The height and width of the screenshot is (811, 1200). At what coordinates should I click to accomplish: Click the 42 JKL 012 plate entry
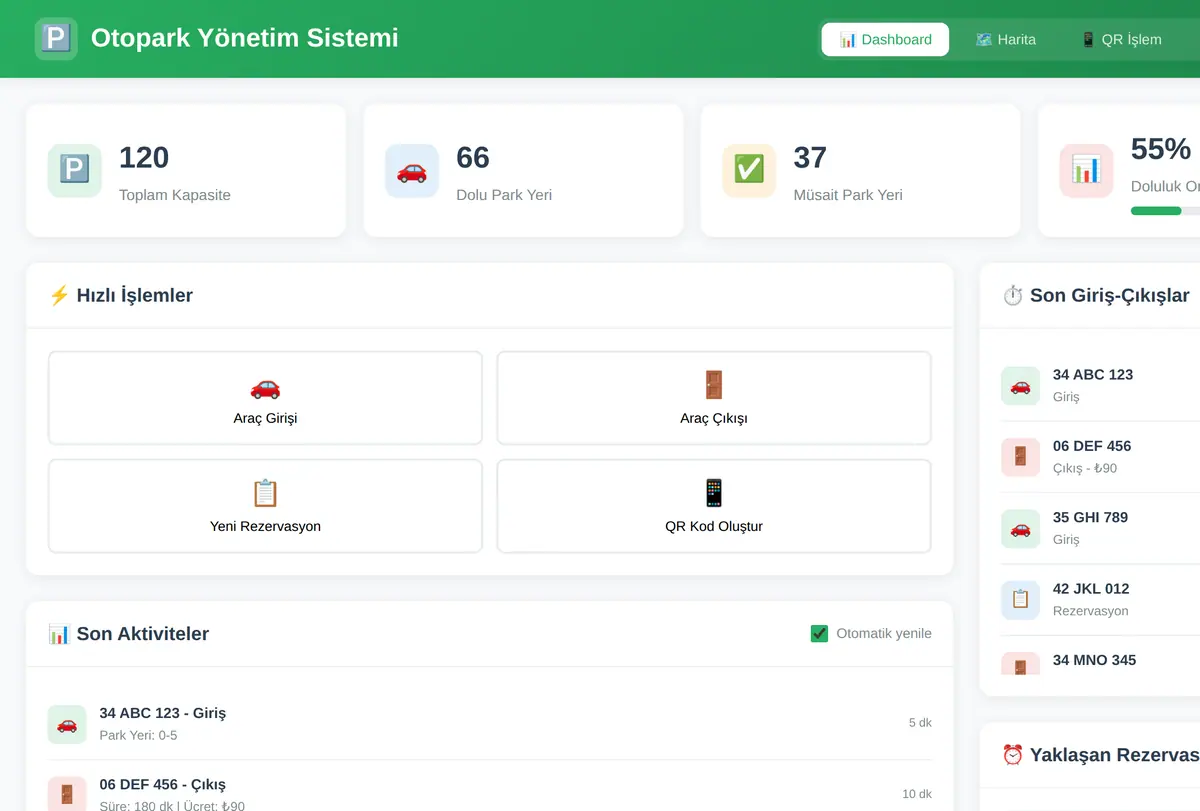pyautogui.click(x=1091, y=588)
